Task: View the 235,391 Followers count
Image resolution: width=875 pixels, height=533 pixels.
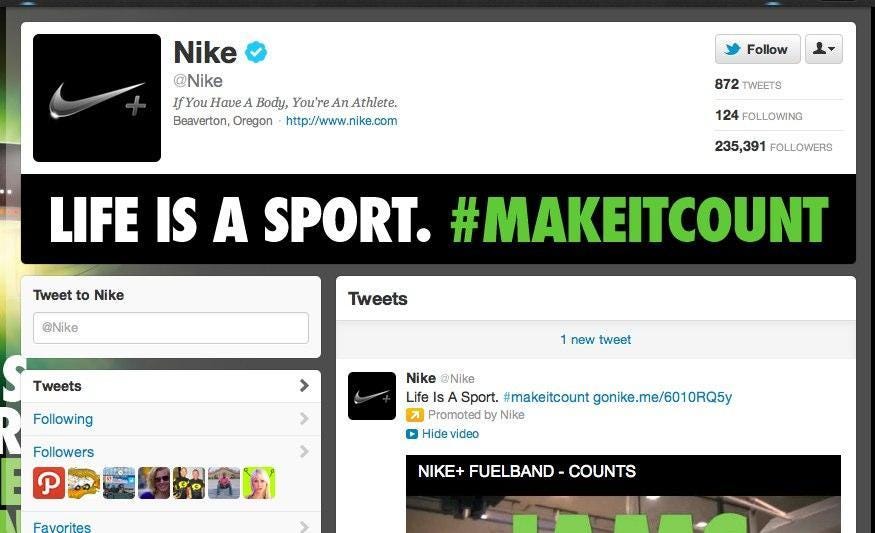Action: (x=773, y=146)
